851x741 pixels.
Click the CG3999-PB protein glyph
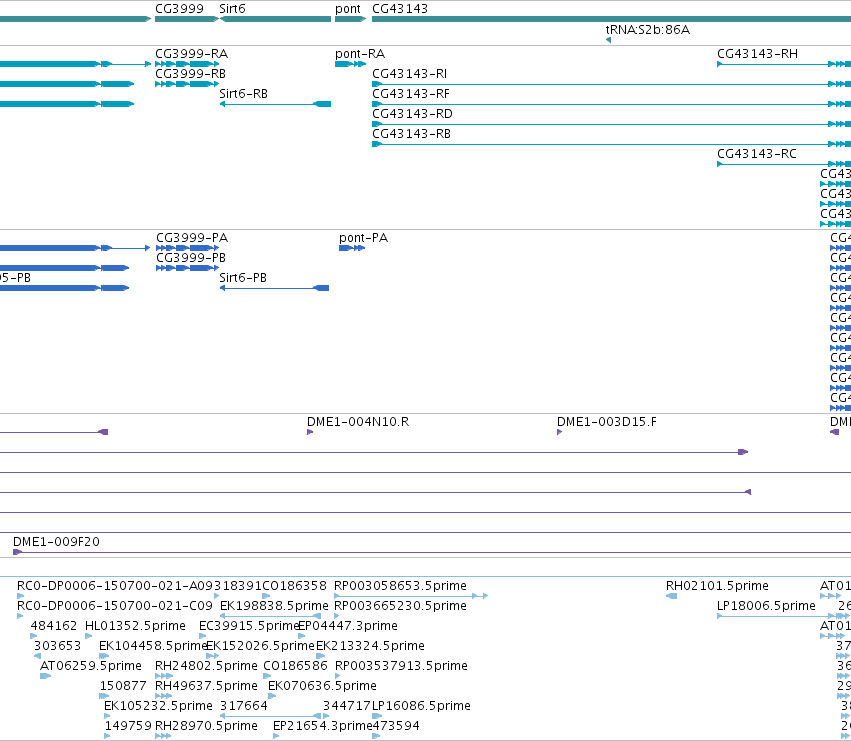point(188,268)
